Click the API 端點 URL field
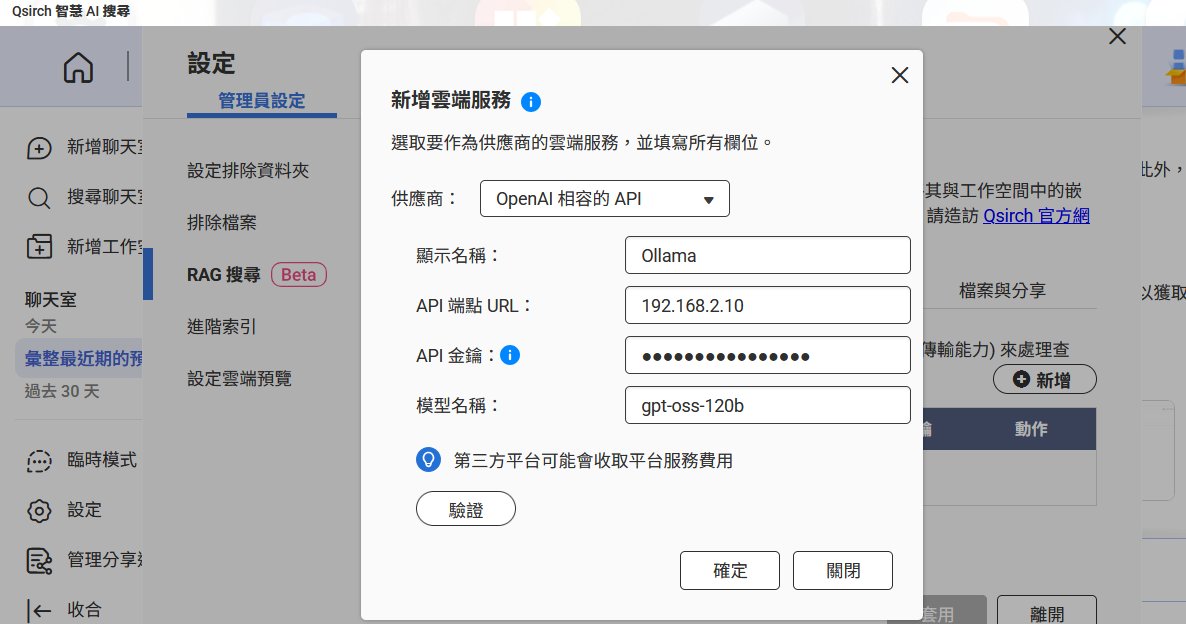Image resolution: width=1186 pixels, height=624 pixels. 767,306
